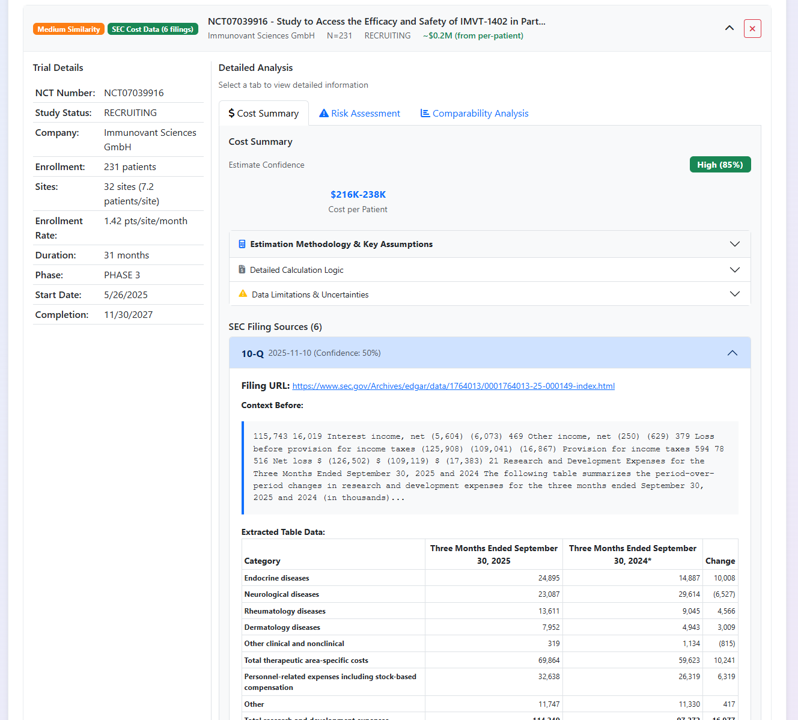
Task: Click the yellow warning icon beside Data Limitations
Action: coord(243,294)
